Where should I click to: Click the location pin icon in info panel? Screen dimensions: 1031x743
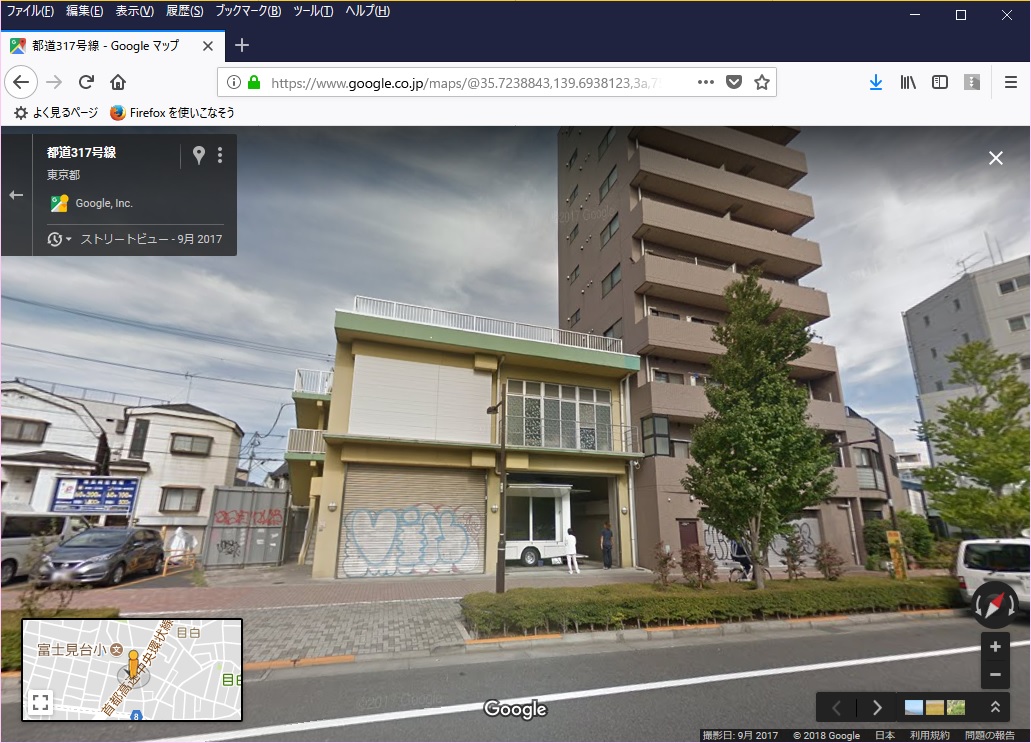point(199,155)
